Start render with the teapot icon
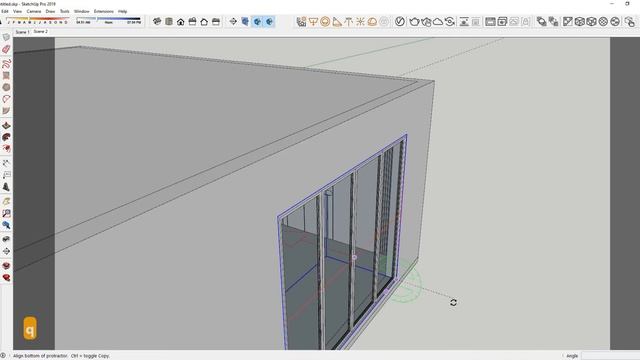Image resolution: width=640 pixels, height=360 pixels. click(x=414, y=22)
